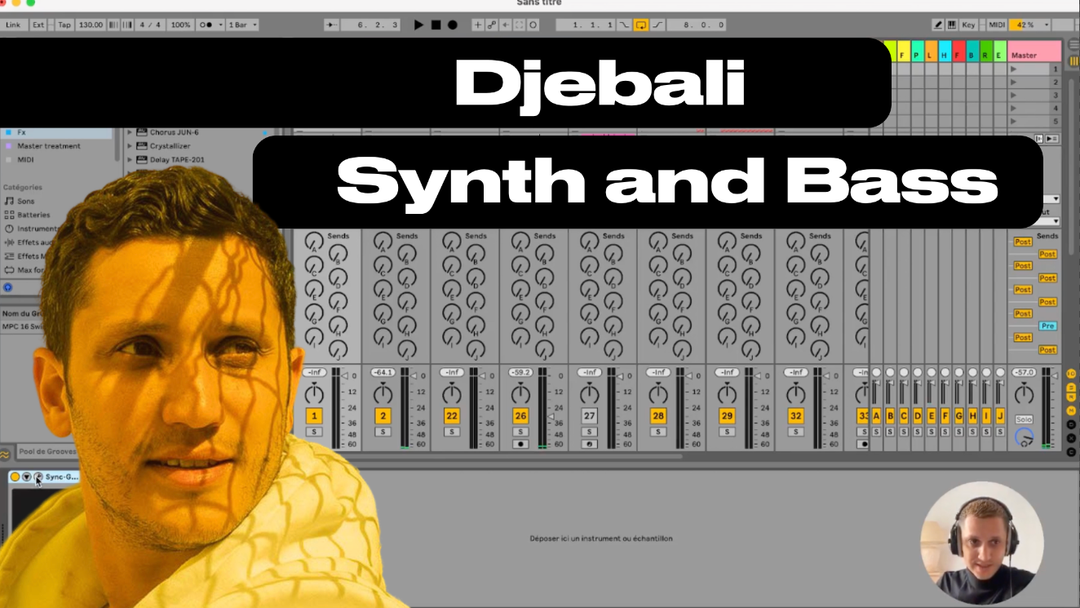Click the Tap tempo button
This screenshot has width=1080, height=608.
pos(64,24)
